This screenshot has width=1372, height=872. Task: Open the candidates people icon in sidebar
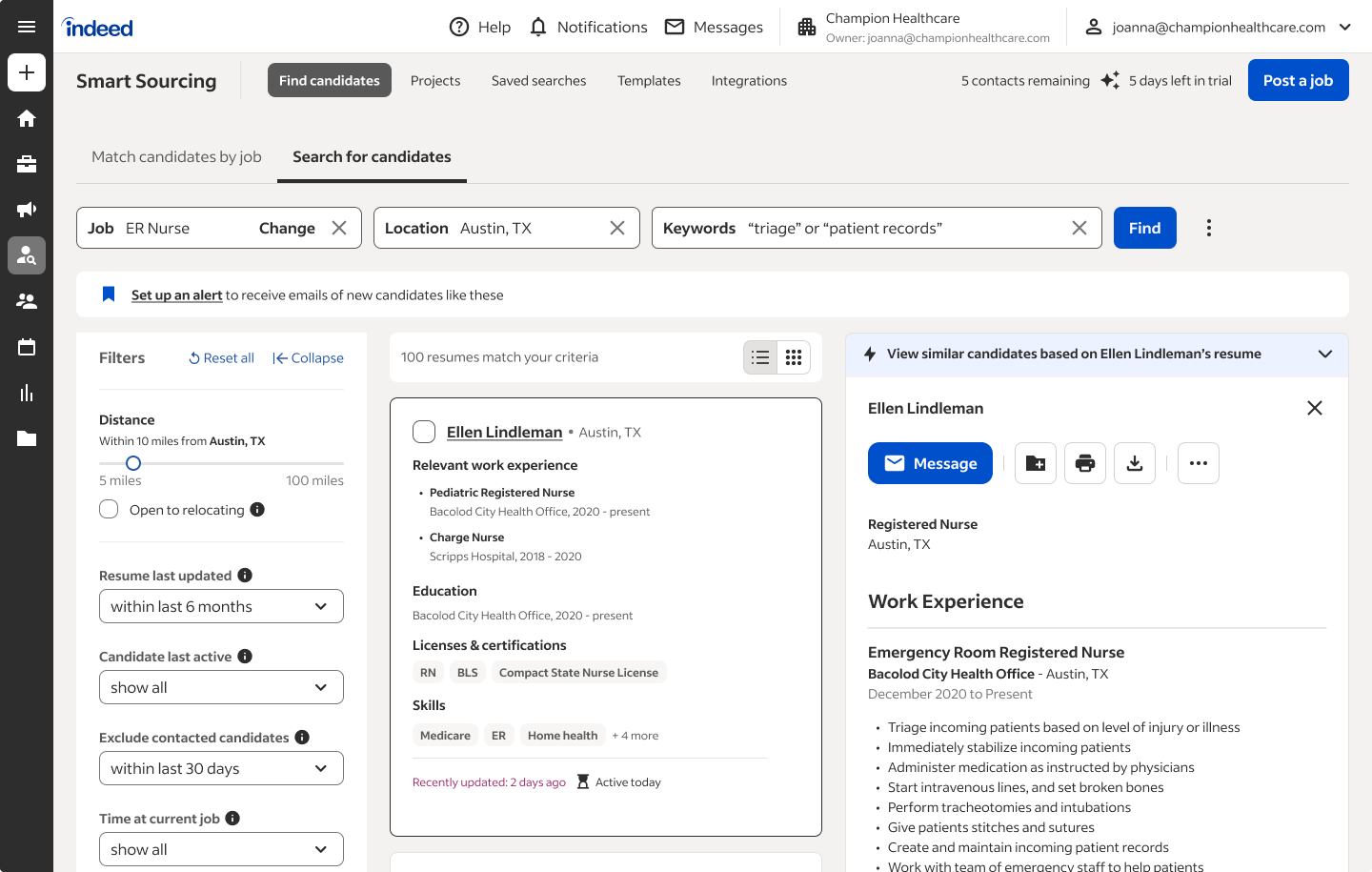point(27,301)
